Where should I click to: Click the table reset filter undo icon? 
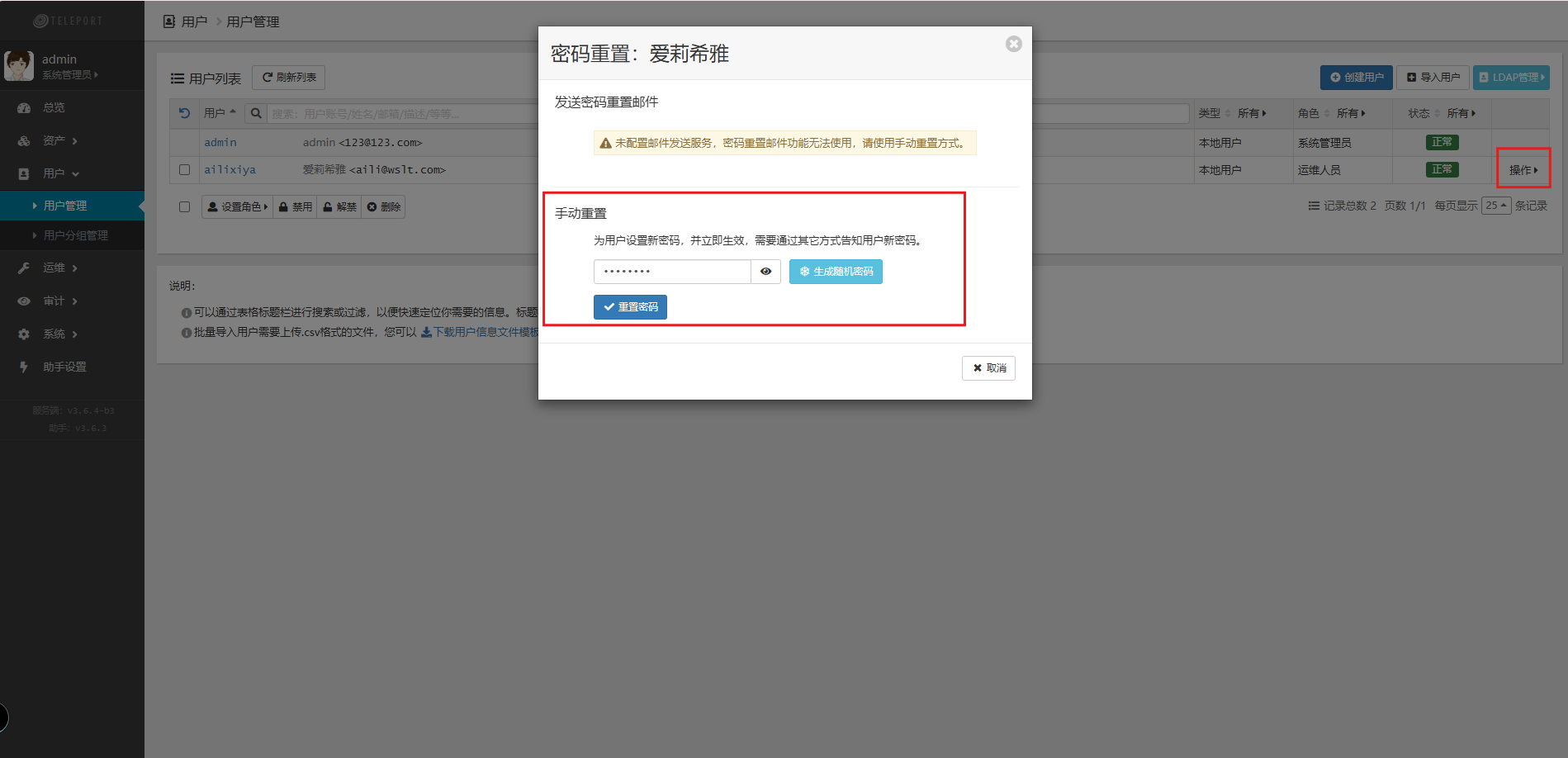(185, 114)
